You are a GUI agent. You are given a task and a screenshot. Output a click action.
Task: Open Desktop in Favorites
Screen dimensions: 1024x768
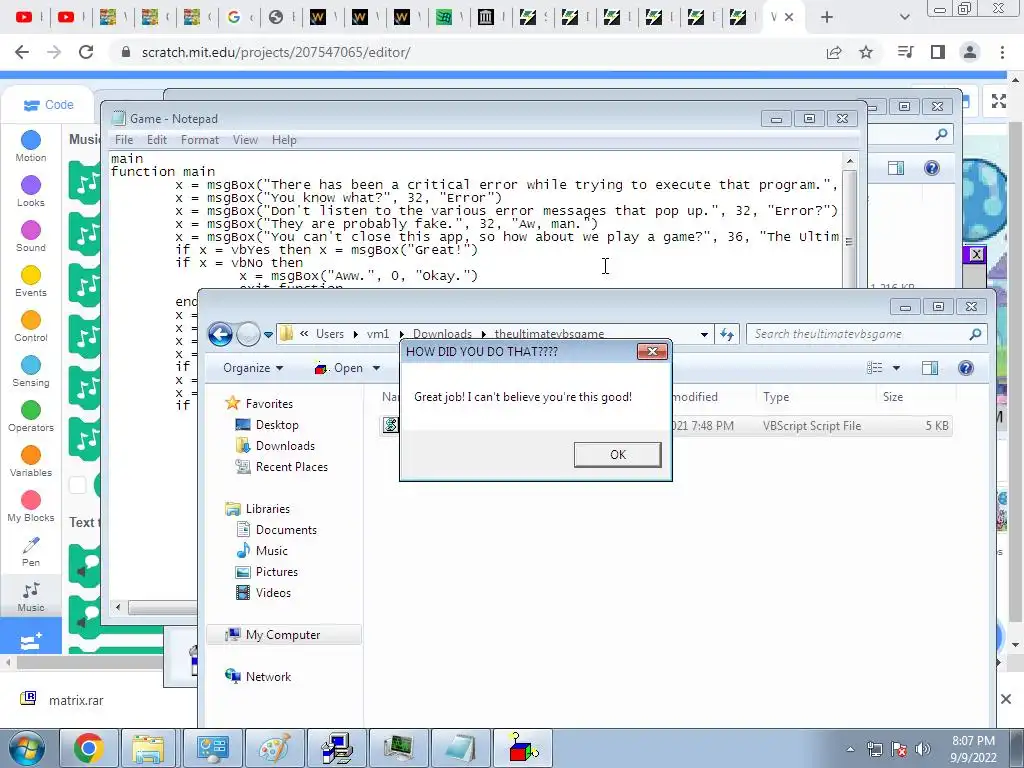point(267,425)
